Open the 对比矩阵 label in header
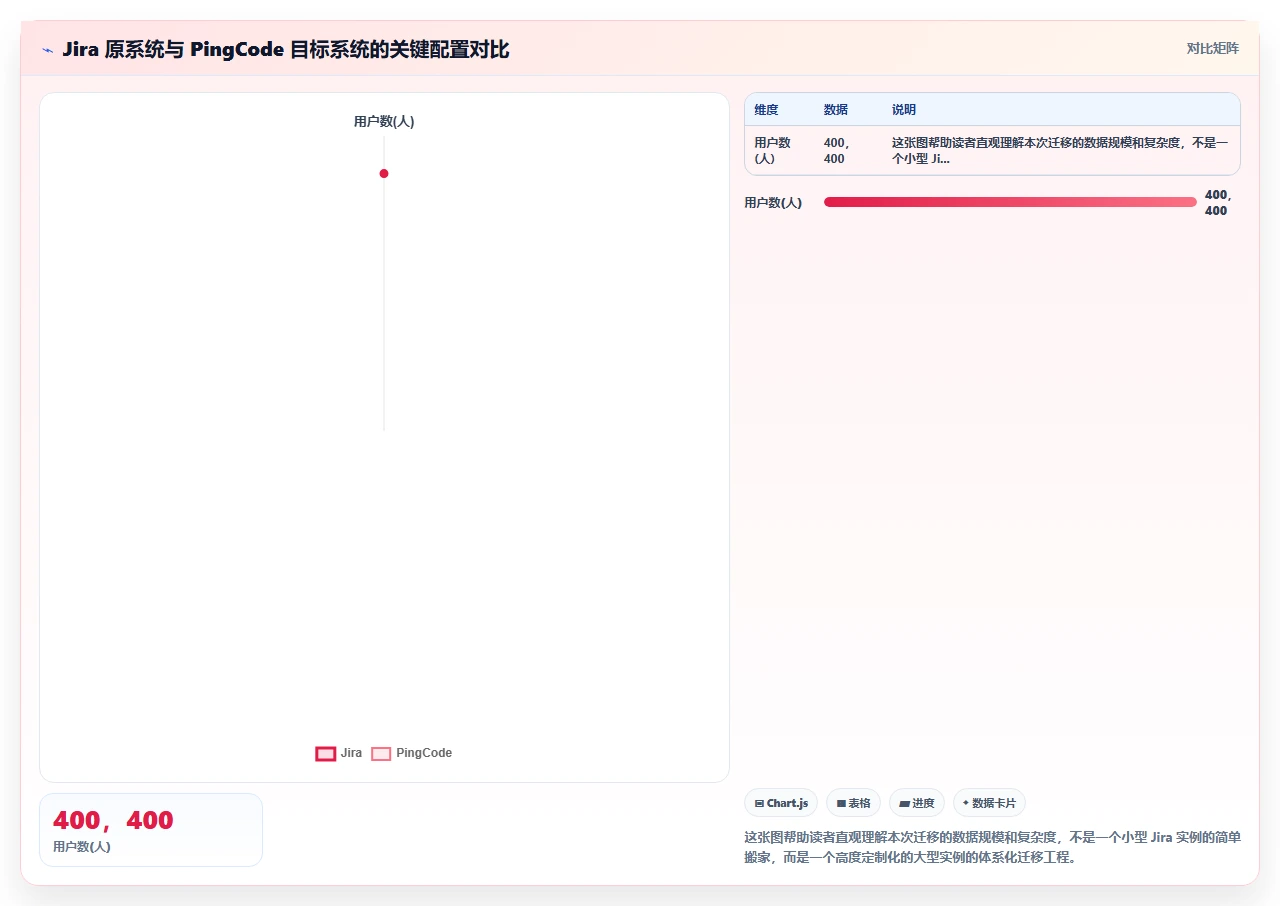Image resolution: width=1280 pixels, height=906 pixels. tap(1212, 48)
